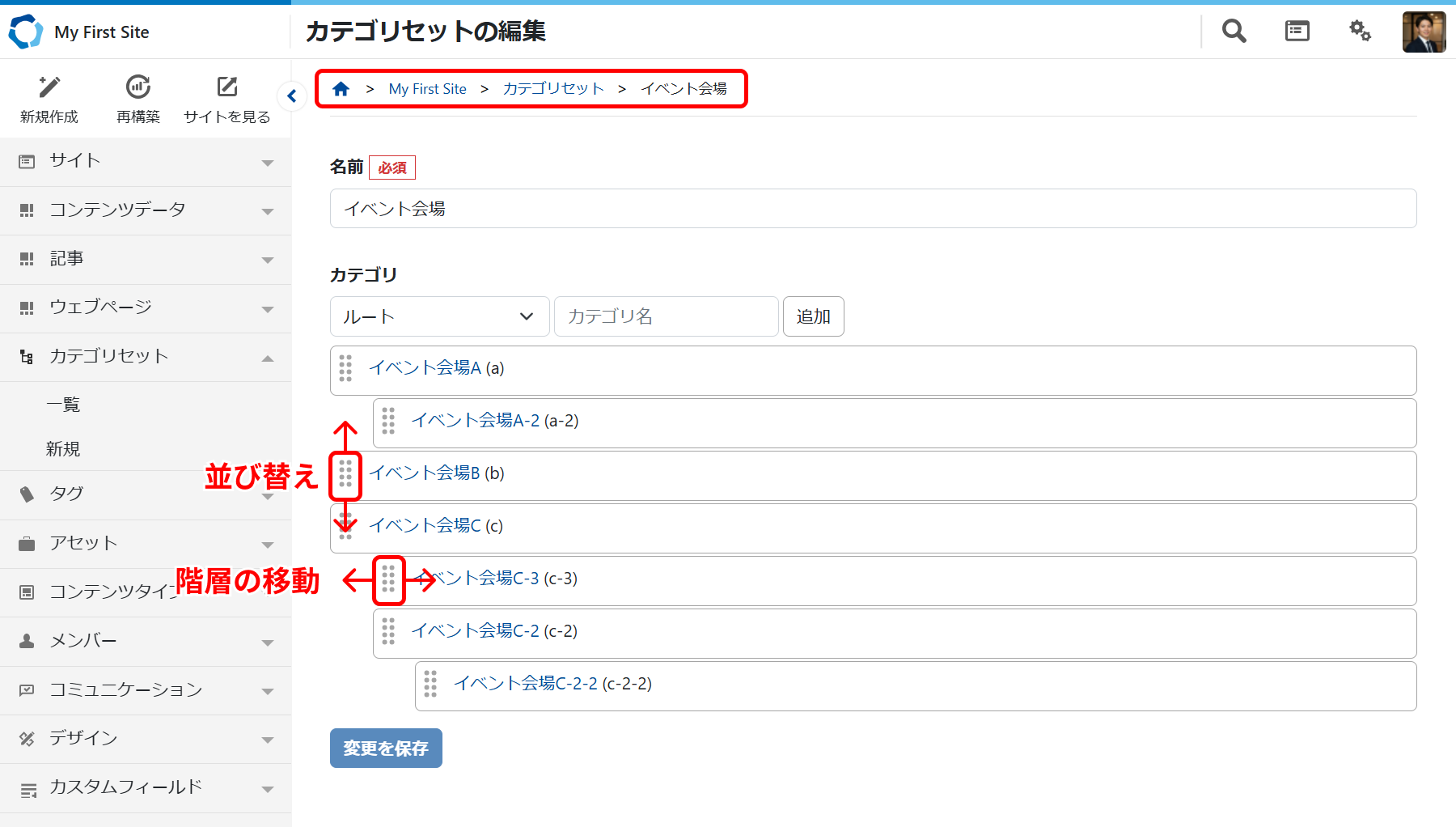Click the カテゴリ名 input field

tap(666, 316)
